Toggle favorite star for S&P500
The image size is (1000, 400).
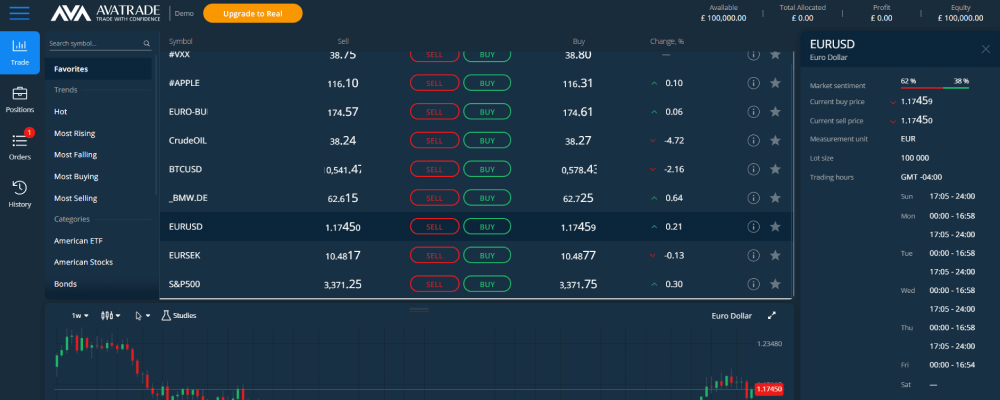click(x=775, y=284)
